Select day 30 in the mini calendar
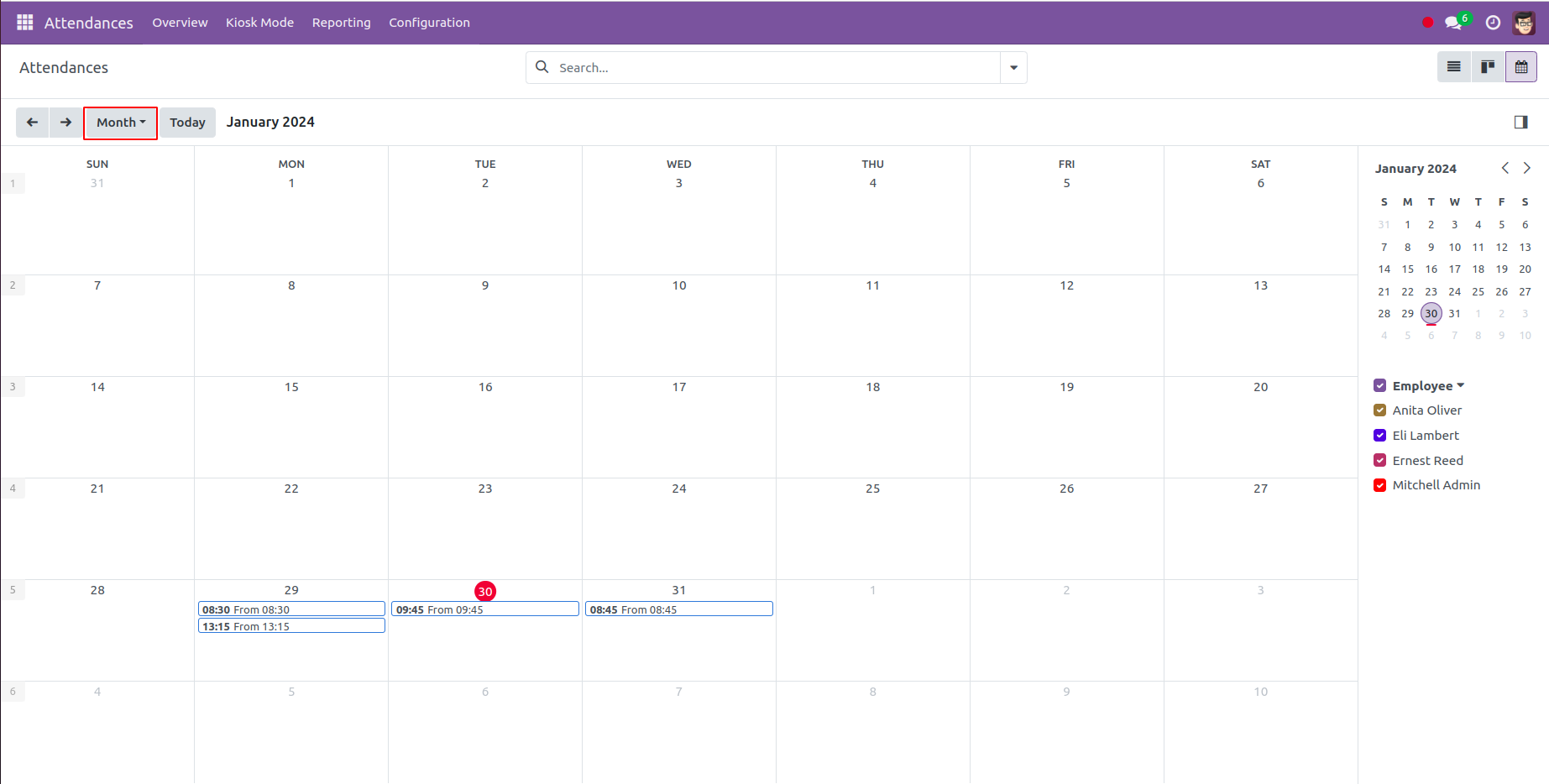 [1431, 314]
